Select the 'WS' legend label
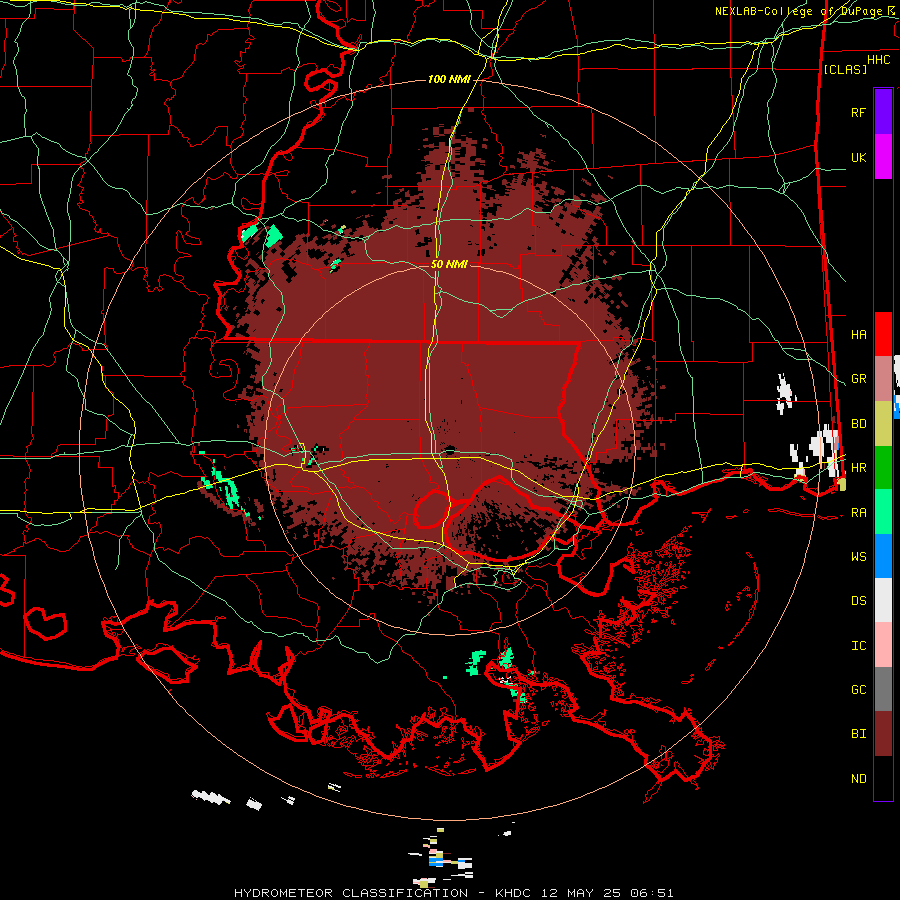Viewport: 900px width, 900px height. [x=859, y=557]
